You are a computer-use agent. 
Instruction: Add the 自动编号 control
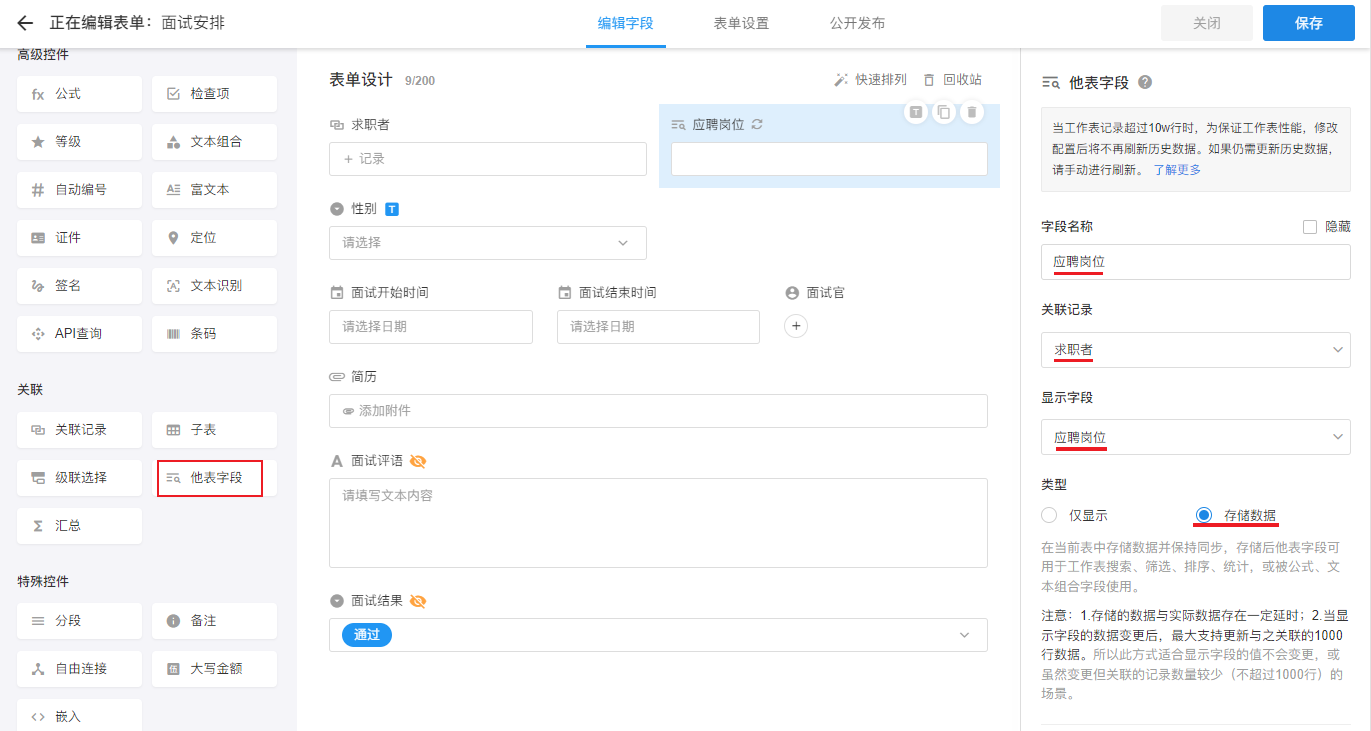click(x=79, y=190)
